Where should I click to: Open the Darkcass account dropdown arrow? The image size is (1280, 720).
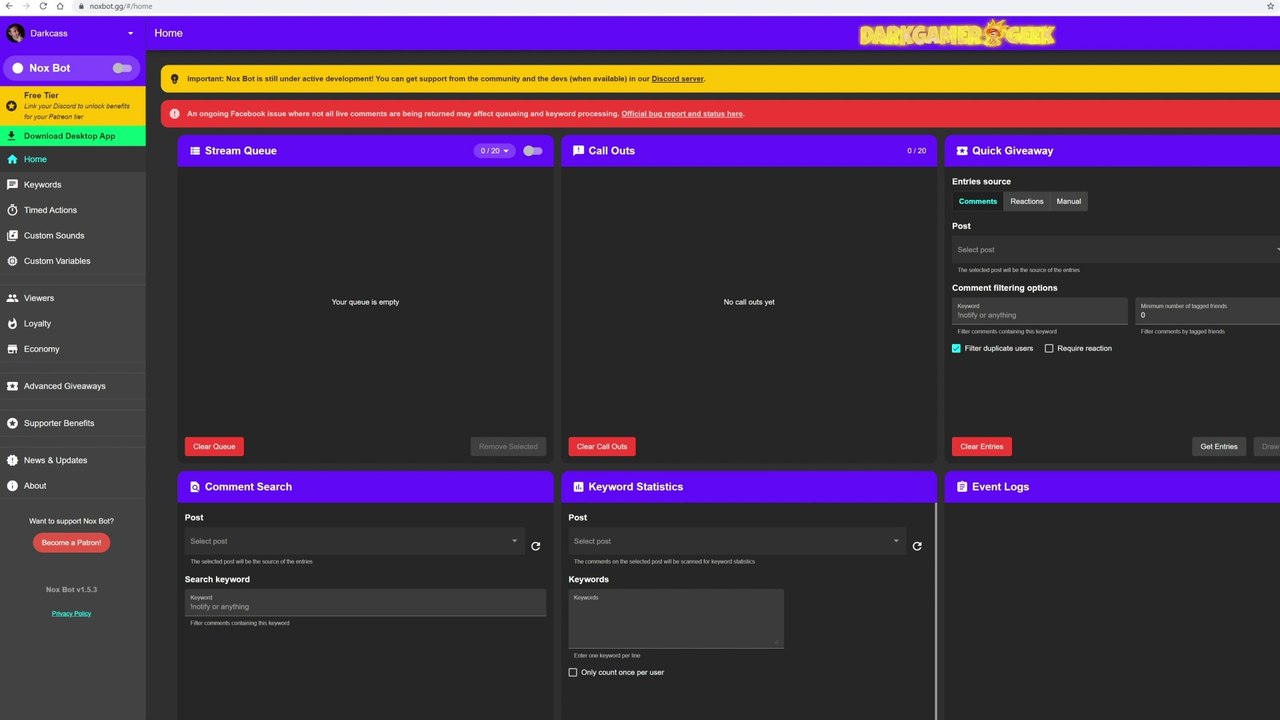tap(130, 33)
